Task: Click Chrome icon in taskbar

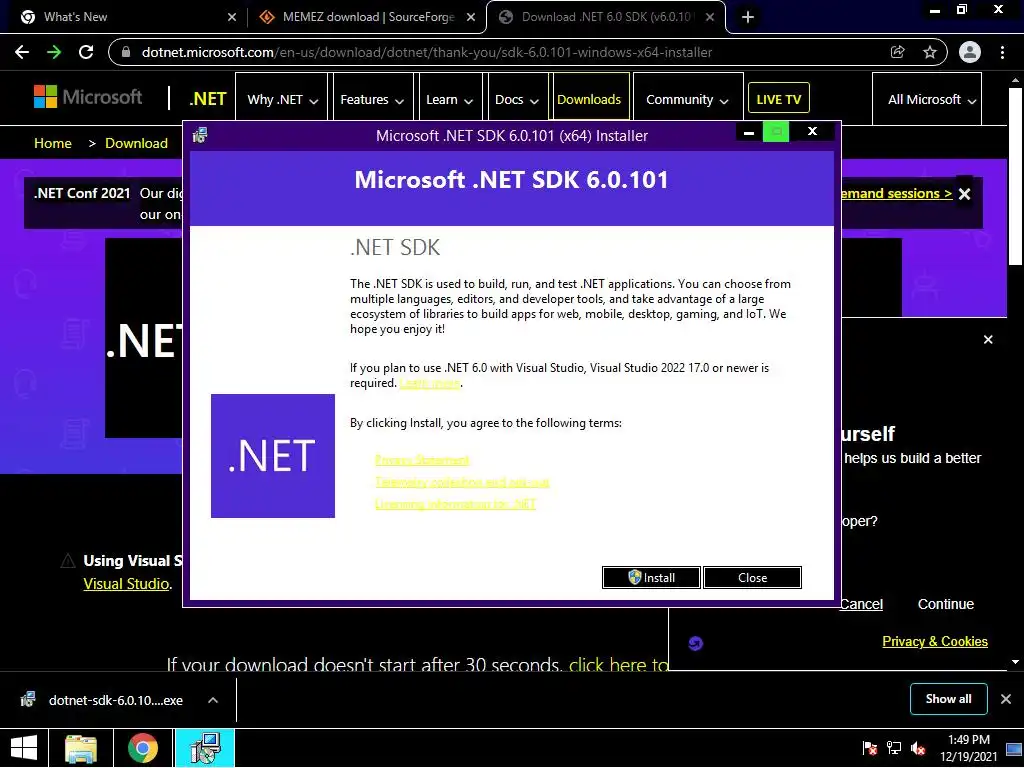Action: 142,748
